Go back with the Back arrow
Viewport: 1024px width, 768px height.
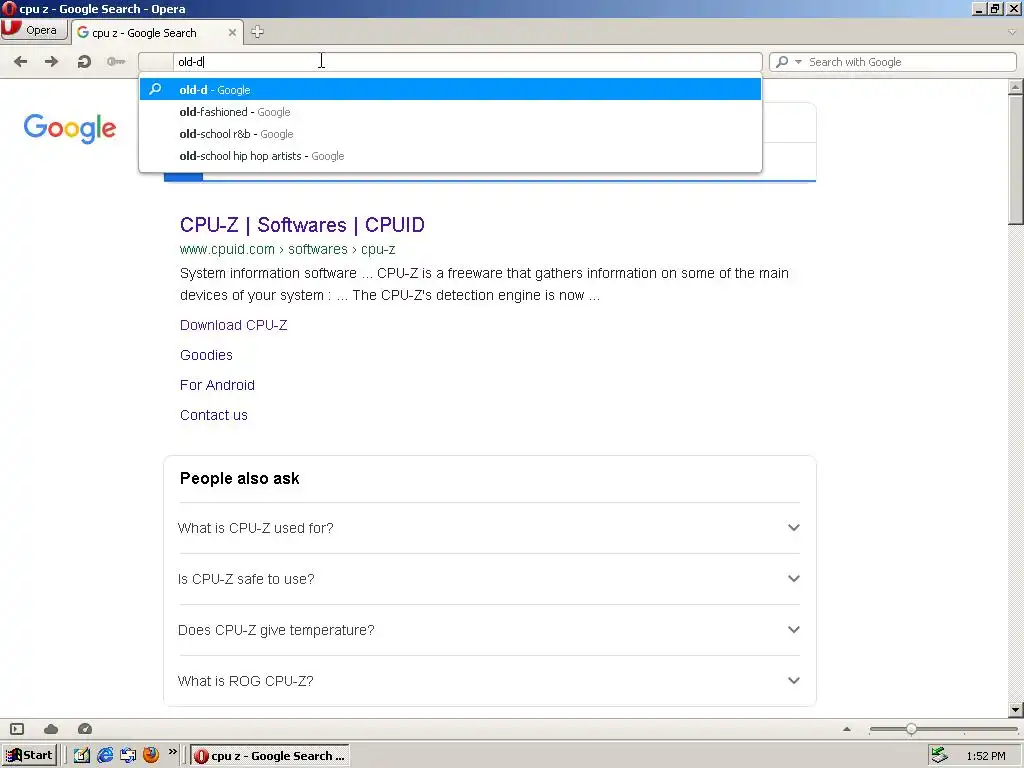[x=20, y=61]
